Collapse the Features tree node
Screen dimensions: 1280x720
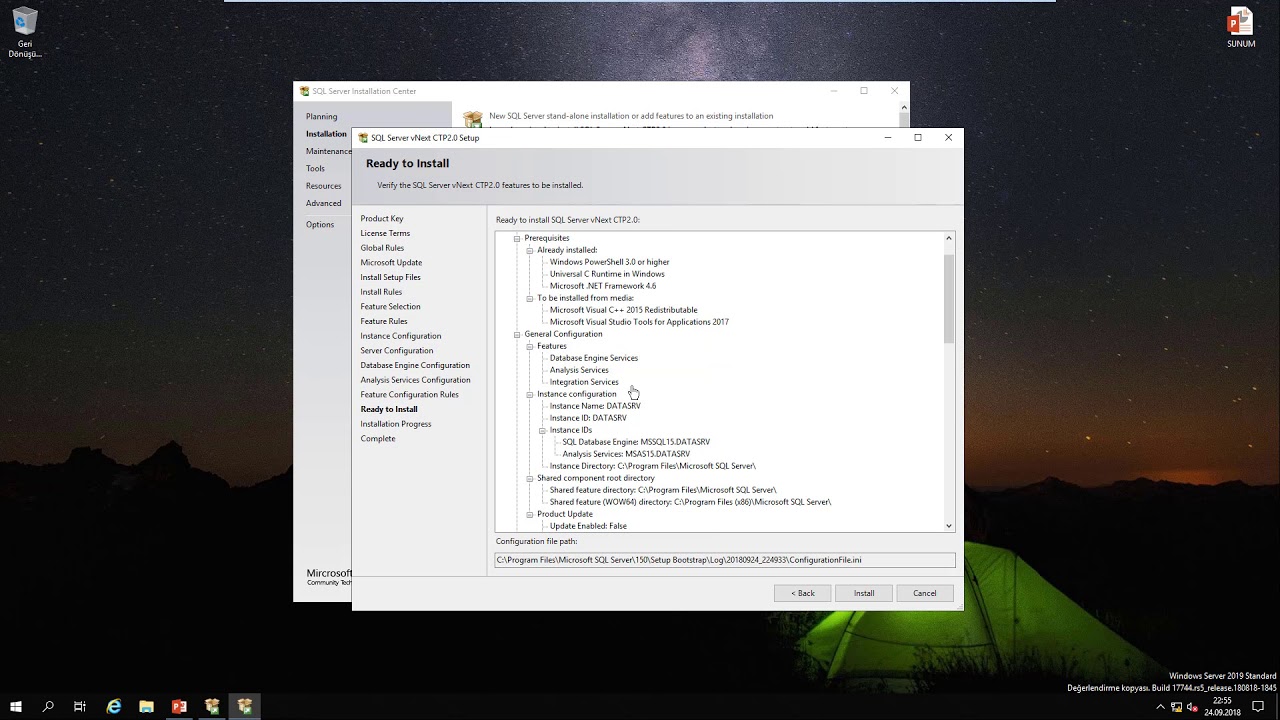pos(530,346)
